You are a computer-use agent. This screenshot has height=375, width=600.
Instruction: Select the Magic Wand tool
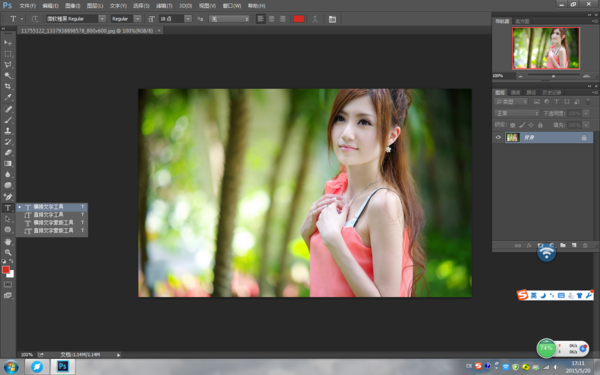coord(8,75)
